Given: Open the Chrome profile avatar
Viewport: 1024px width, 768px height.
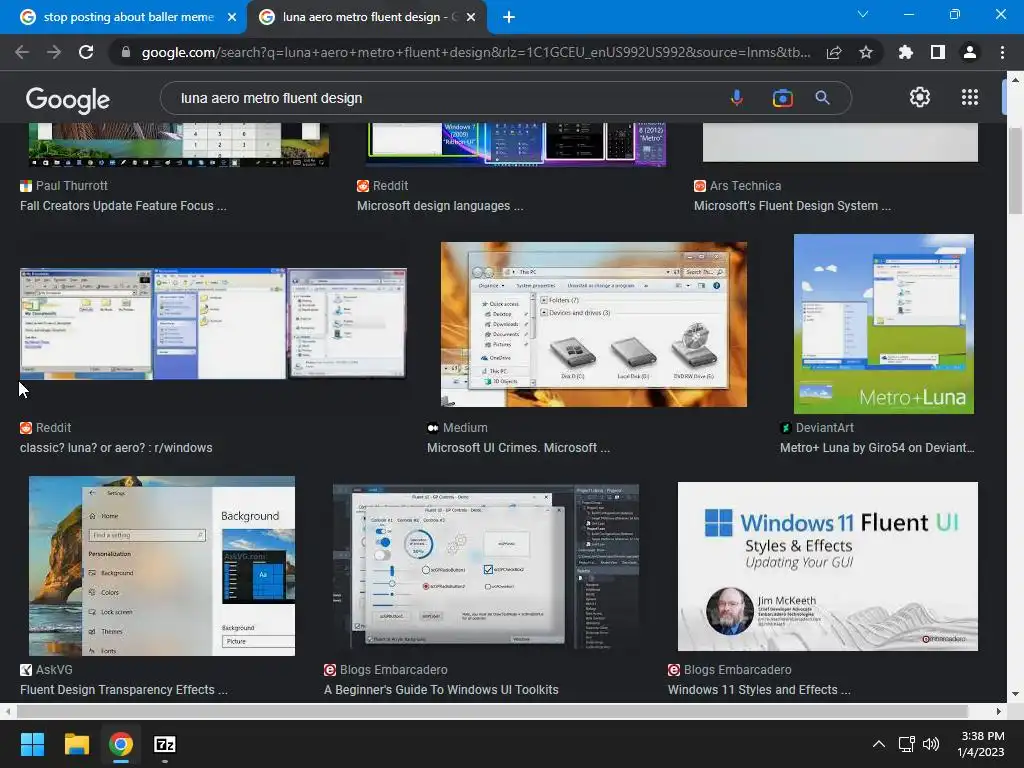Looking at the screenshot, I should [x=970, y=52].
